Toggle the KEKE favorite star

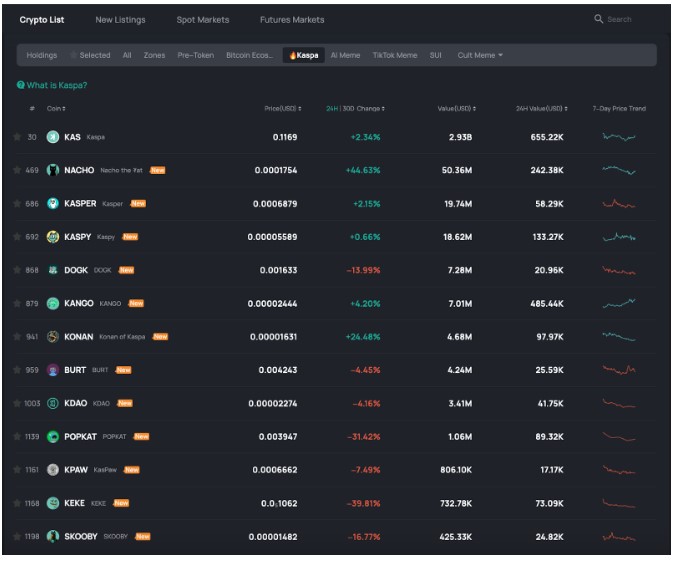[x=17, y=503]
